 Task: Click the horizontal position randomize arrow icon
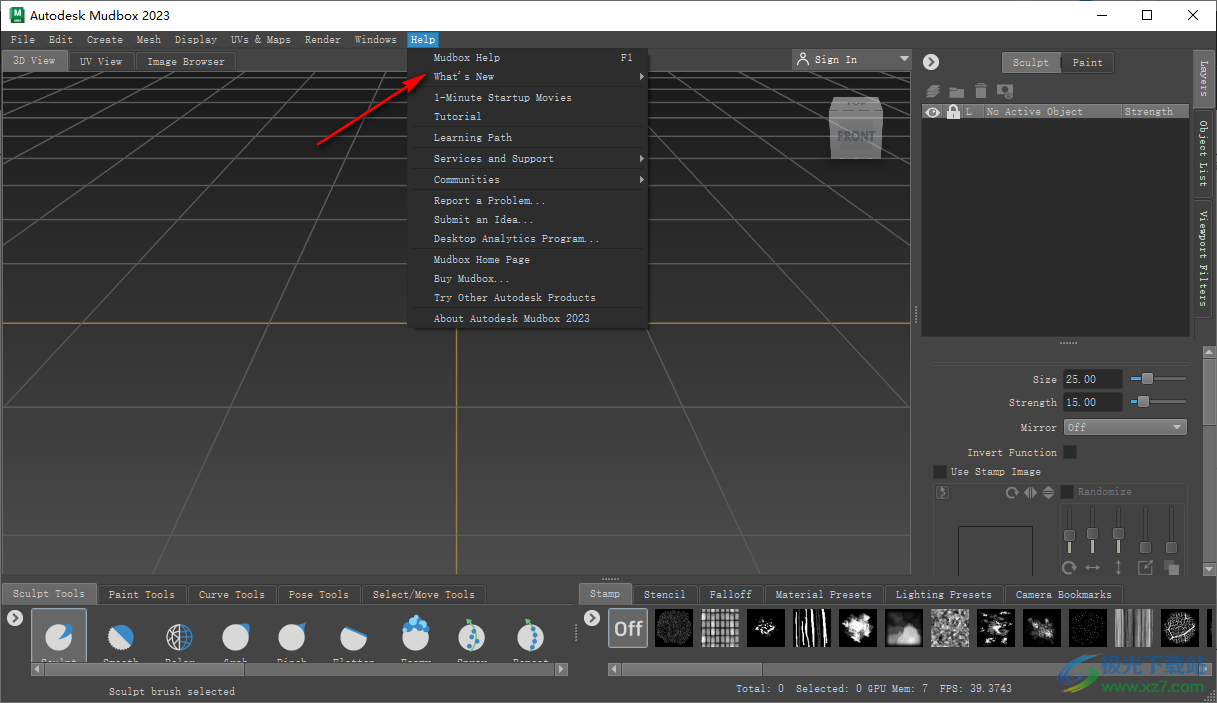point(1092,567)
